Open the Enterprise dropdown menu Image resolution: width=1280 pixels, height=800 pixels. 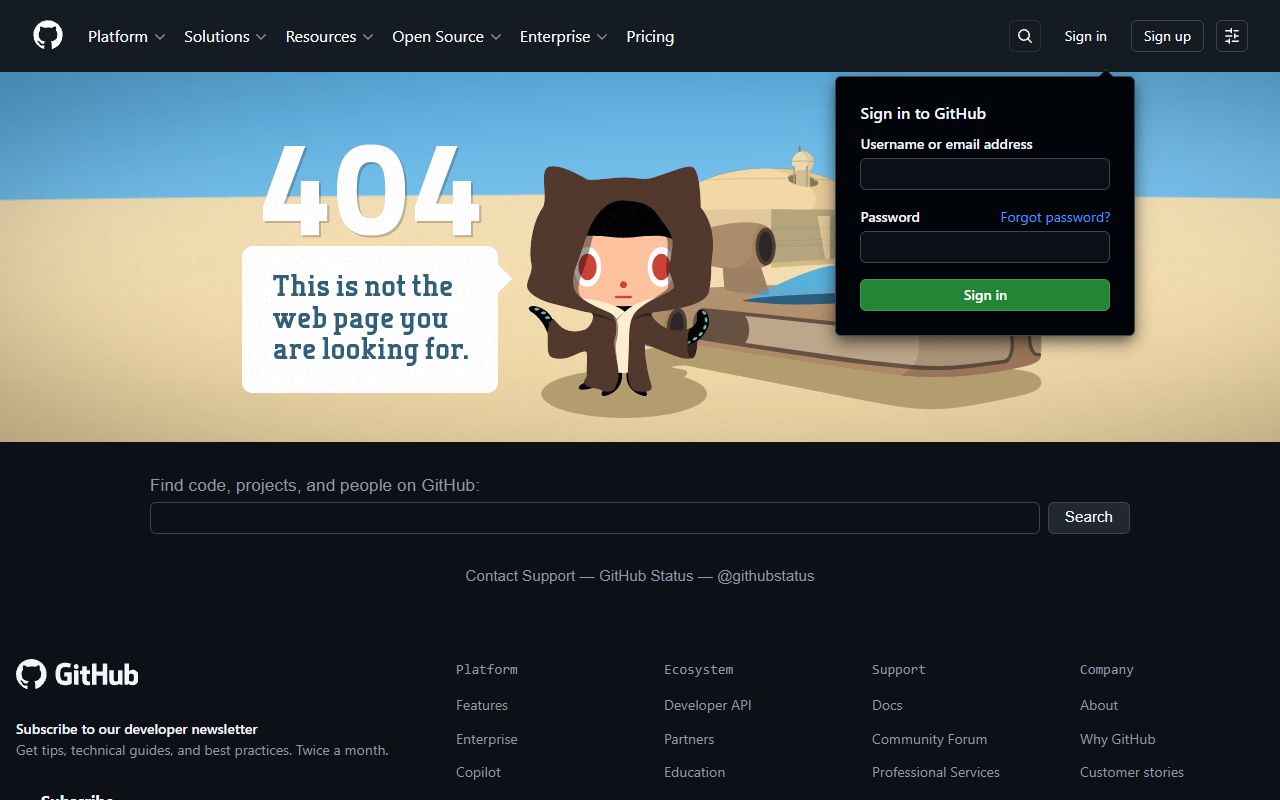click(x=563, y=36)
